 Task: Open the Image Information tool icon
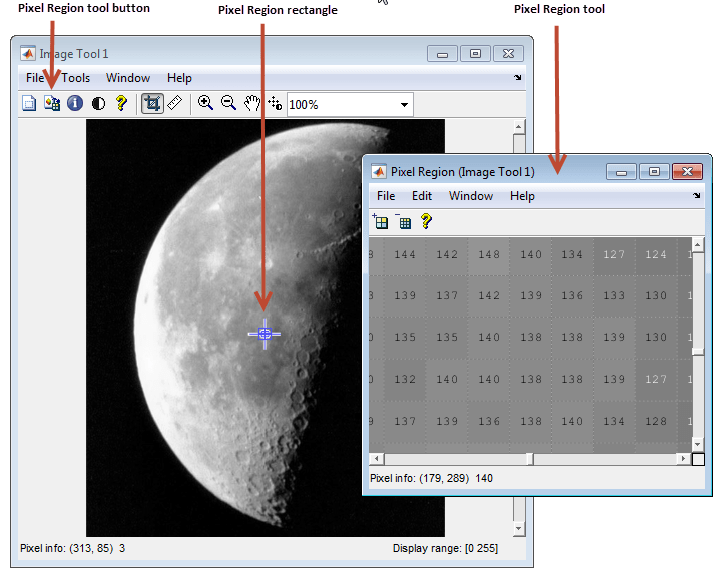pos(75,103)
